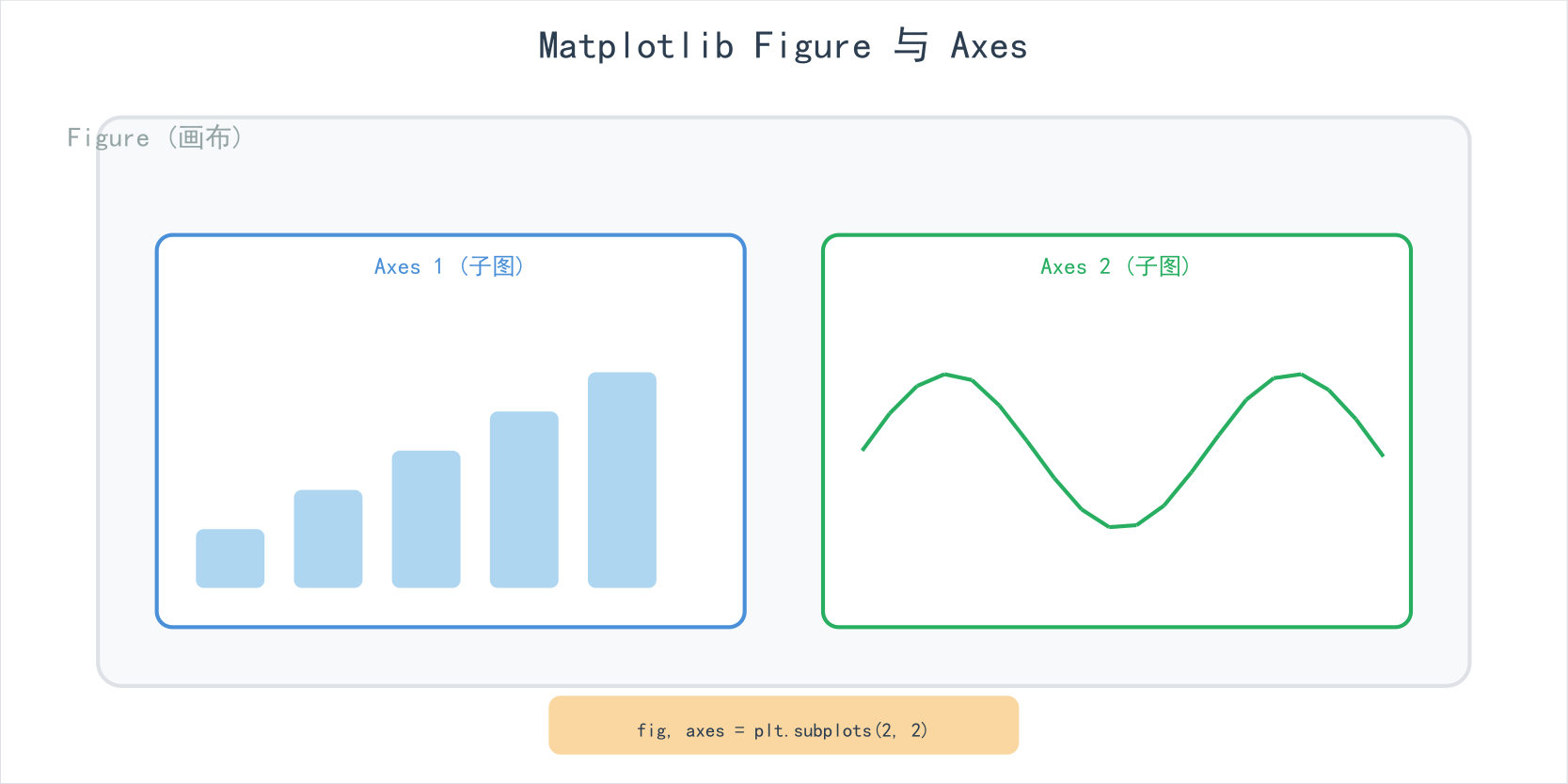Click the gray Figure canvas between the two axes
Screen dimensions: 1568x784
(x=784, y=431)
